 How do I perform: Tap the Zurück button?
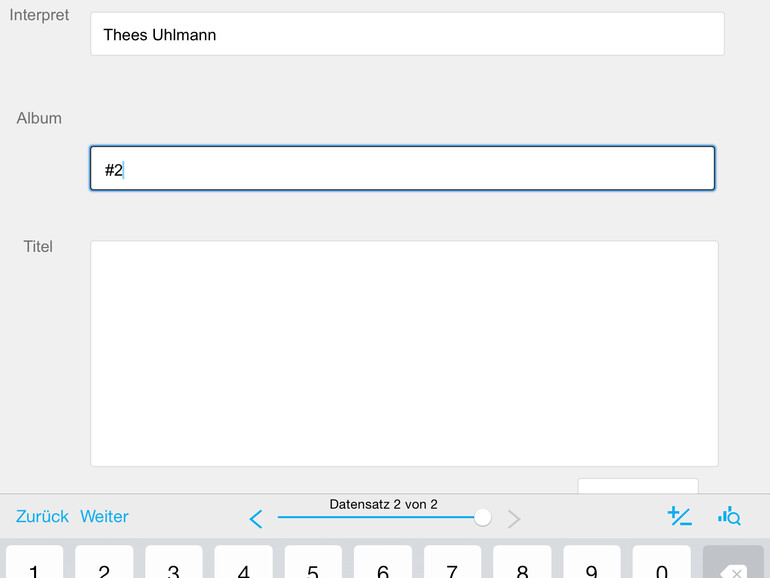point(42,517)
